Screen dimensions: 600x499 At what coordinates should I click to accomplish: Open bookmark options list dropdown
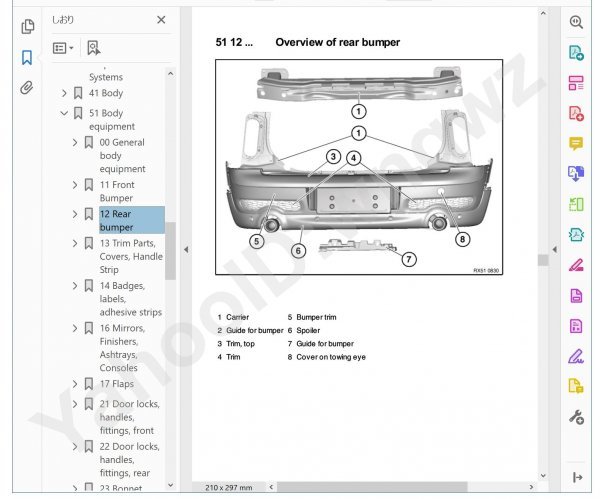[63, 48]
